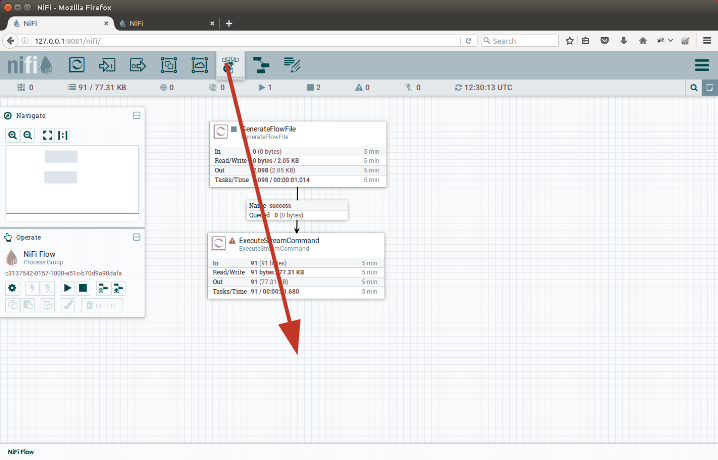This screenshot has width=718, height=460.
Task: Stop the flow with the stop button
Action: [x=83, y=288]
